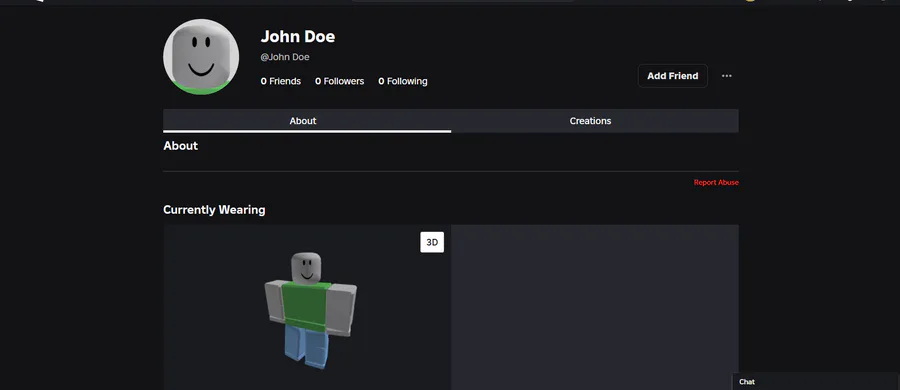Open John Doe's profile avatar picture

pos(201,56)
